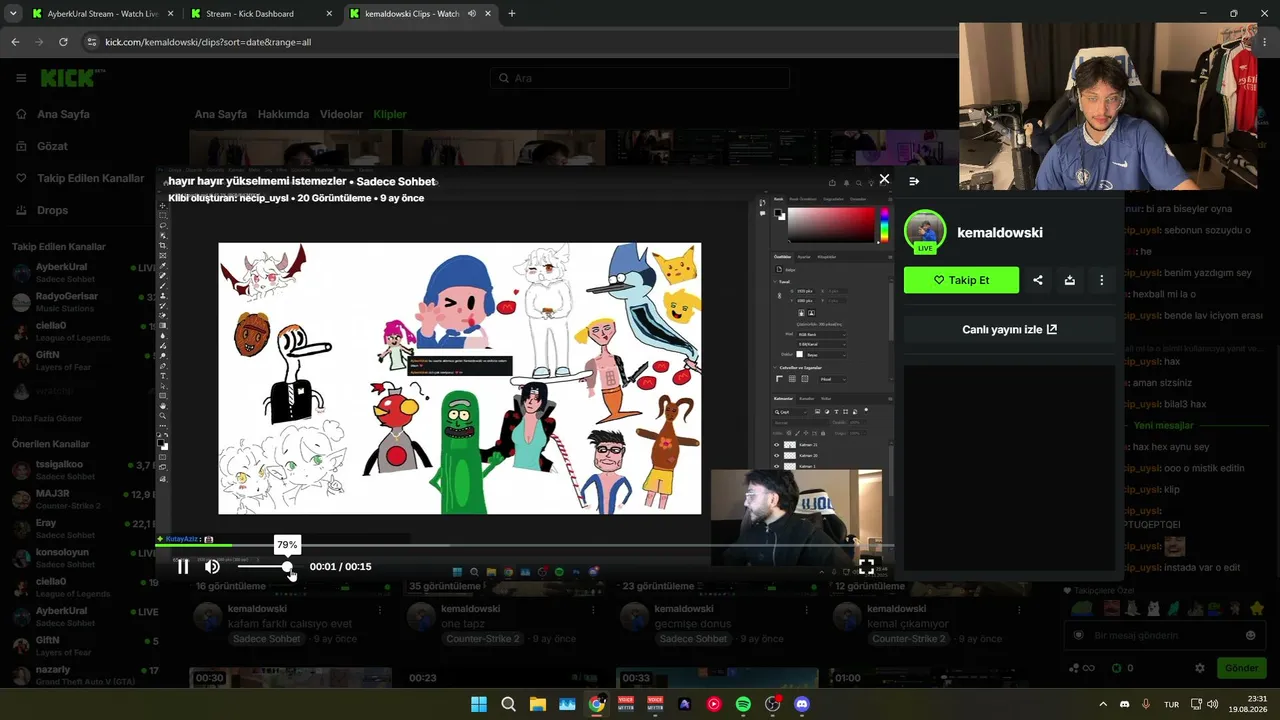This screenshot has width=1280, height=720.
Task: Open the browser tab search dropdown
Action: coord(13,14)
